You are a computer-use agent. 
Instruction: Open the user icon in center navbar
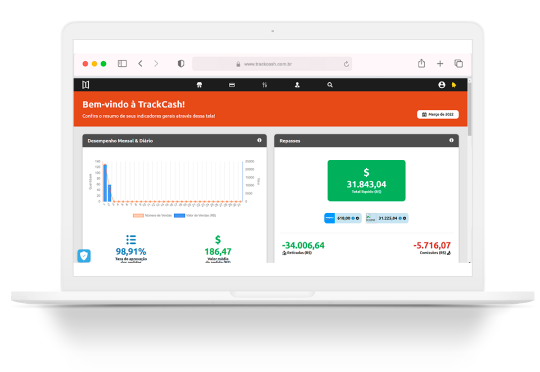297,85
